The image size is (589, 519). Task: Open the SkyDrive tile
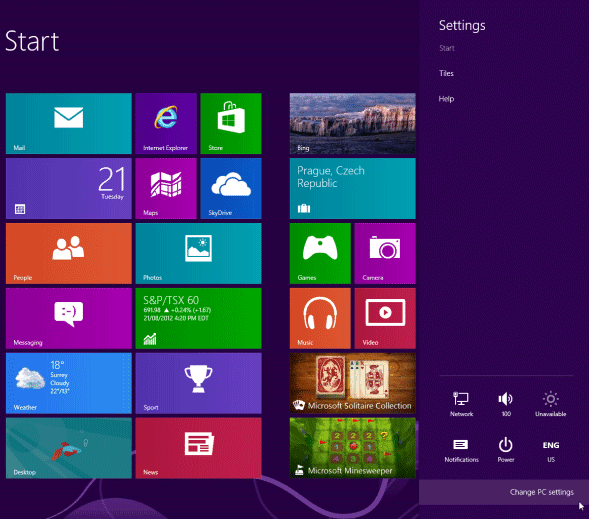click(231, 189)
